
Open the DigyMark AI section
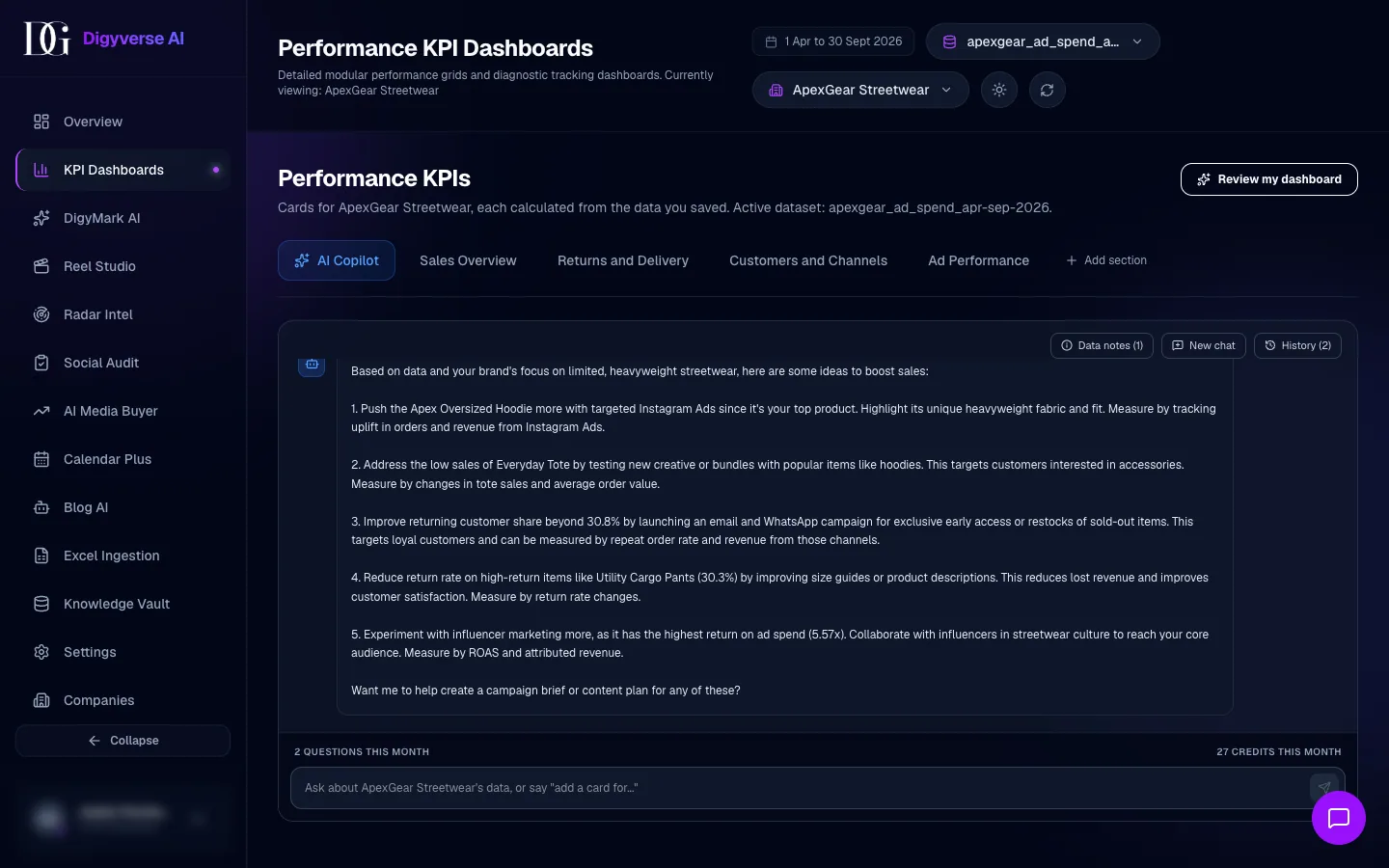point(123,218)
